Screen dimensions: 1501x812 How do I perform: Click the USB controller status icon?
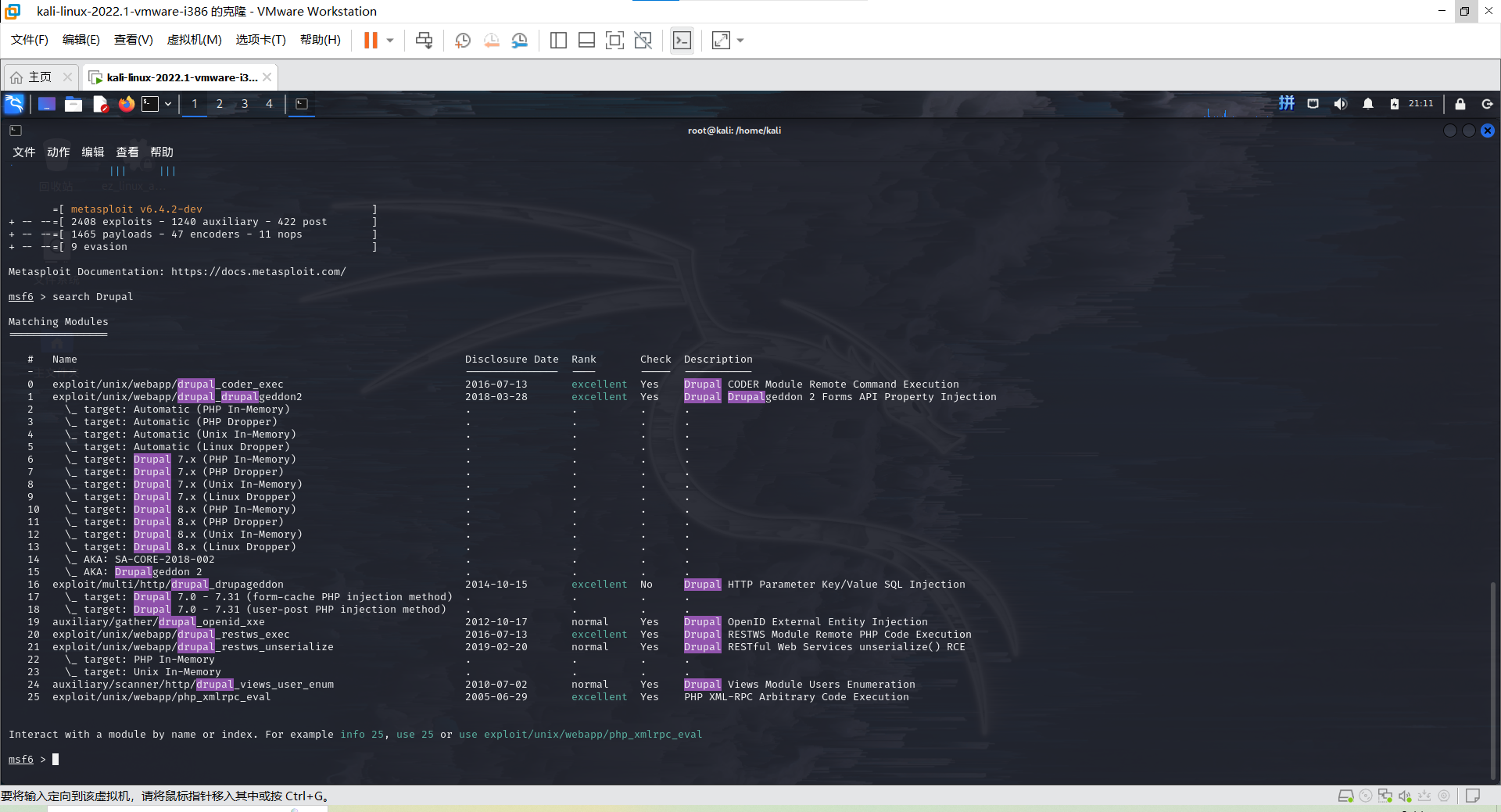(1424, 796)
